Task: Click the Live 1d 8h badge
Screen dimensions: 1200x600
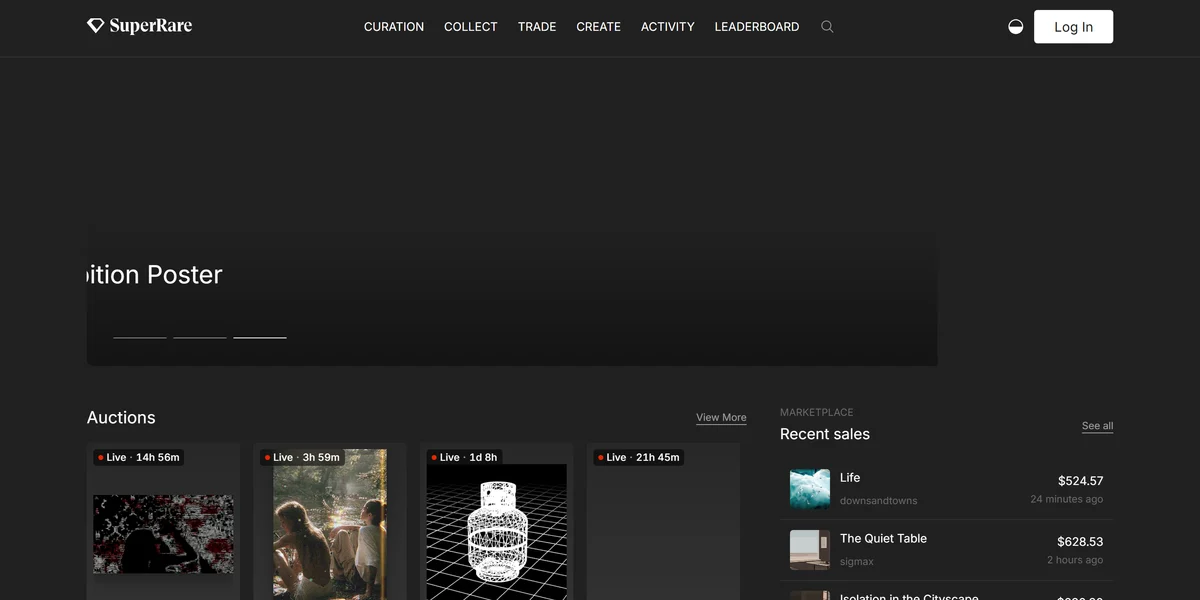Action: 465,457
